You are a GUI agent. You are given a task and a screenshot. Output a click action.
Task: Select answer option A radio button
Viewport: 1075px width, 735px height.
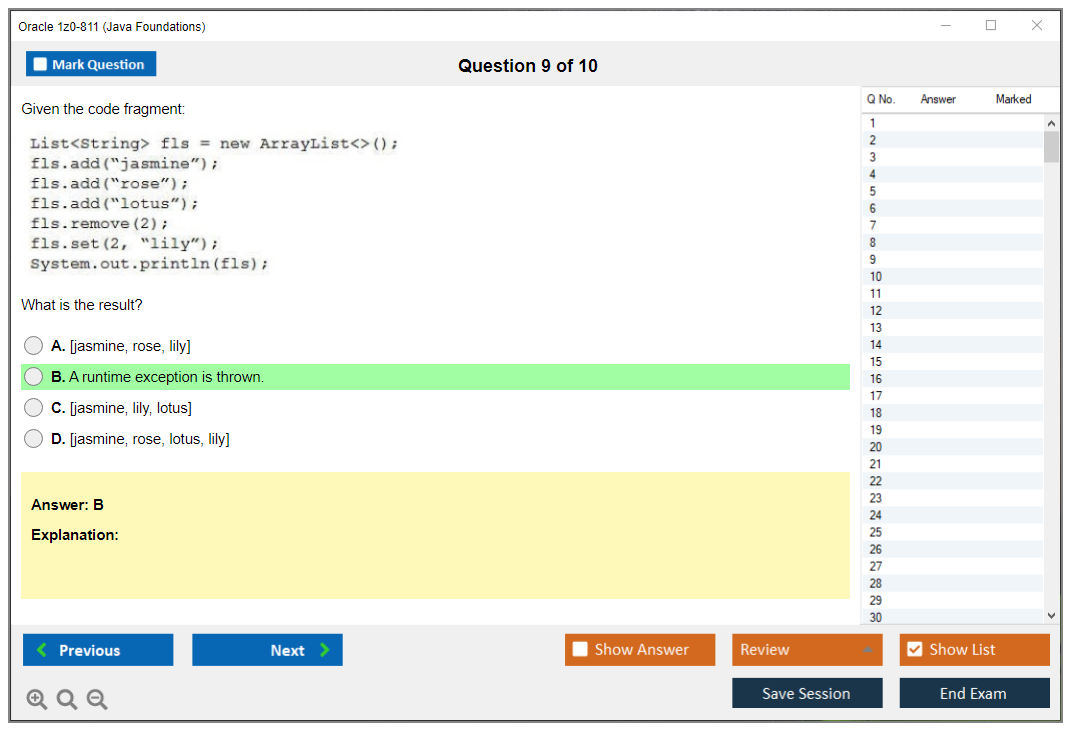point(33,345)
